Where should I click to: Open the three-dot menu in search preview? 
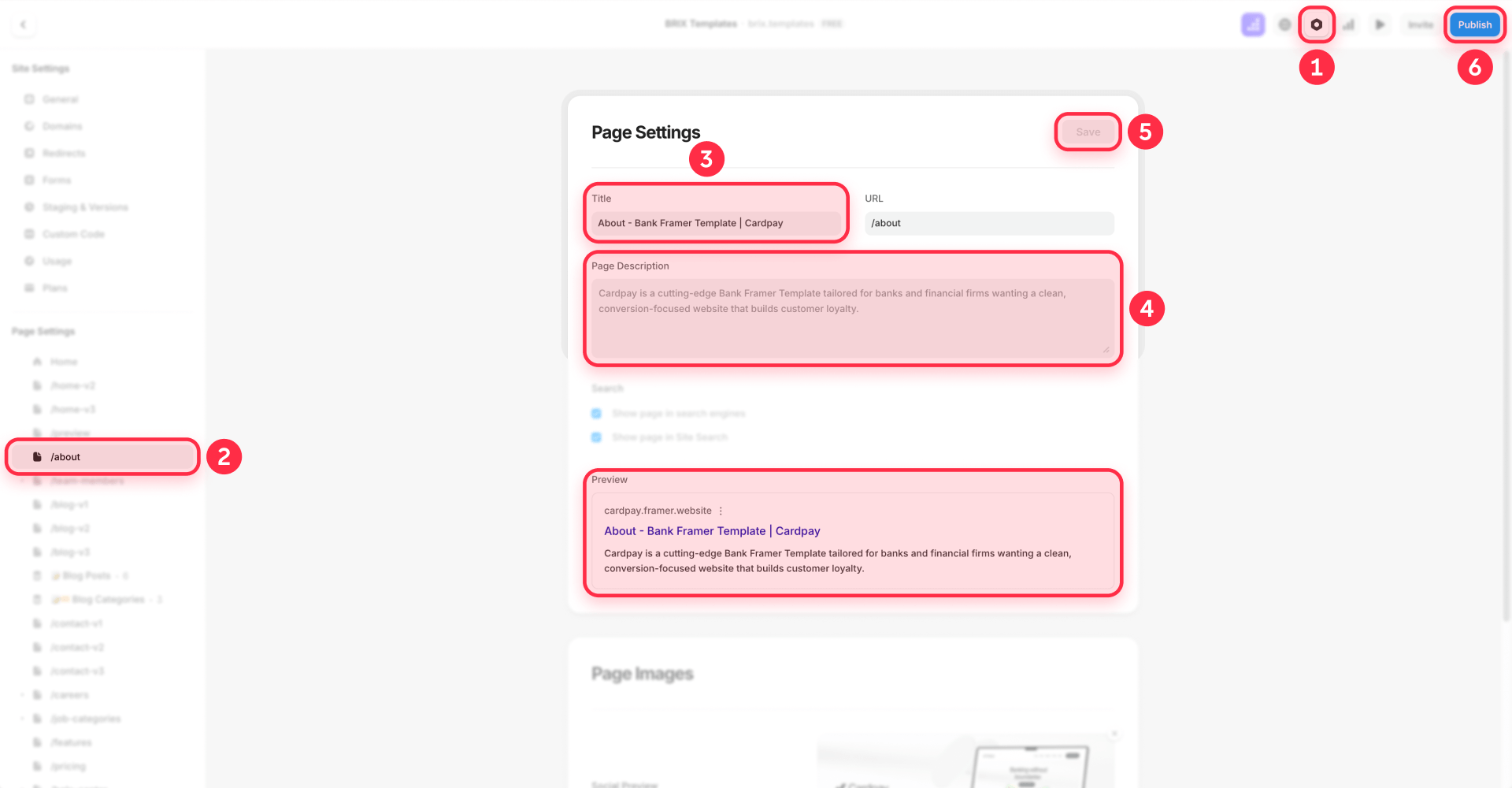click(721, 511)
